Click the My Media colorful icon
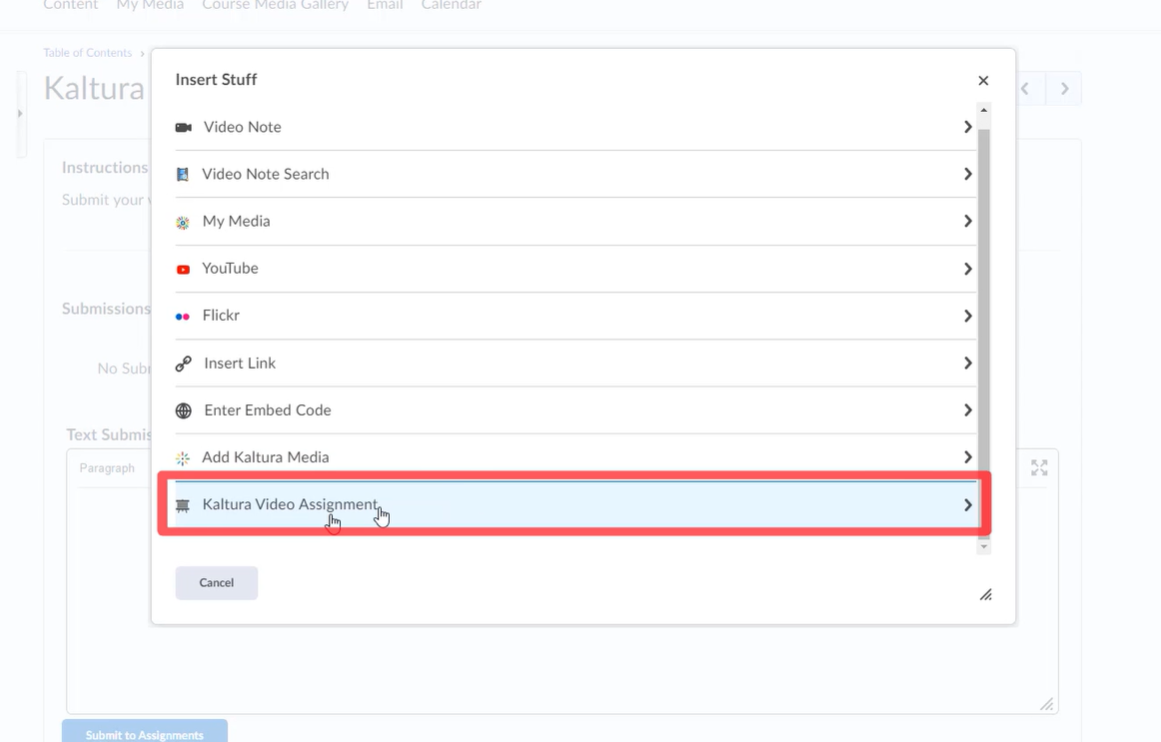 (182, 222)
